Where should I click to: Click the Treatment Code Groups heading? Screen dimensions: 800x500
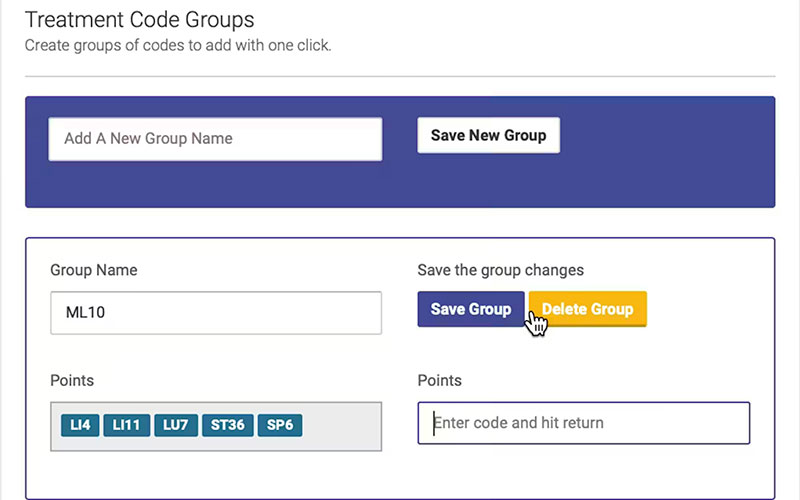pos(139,20)
